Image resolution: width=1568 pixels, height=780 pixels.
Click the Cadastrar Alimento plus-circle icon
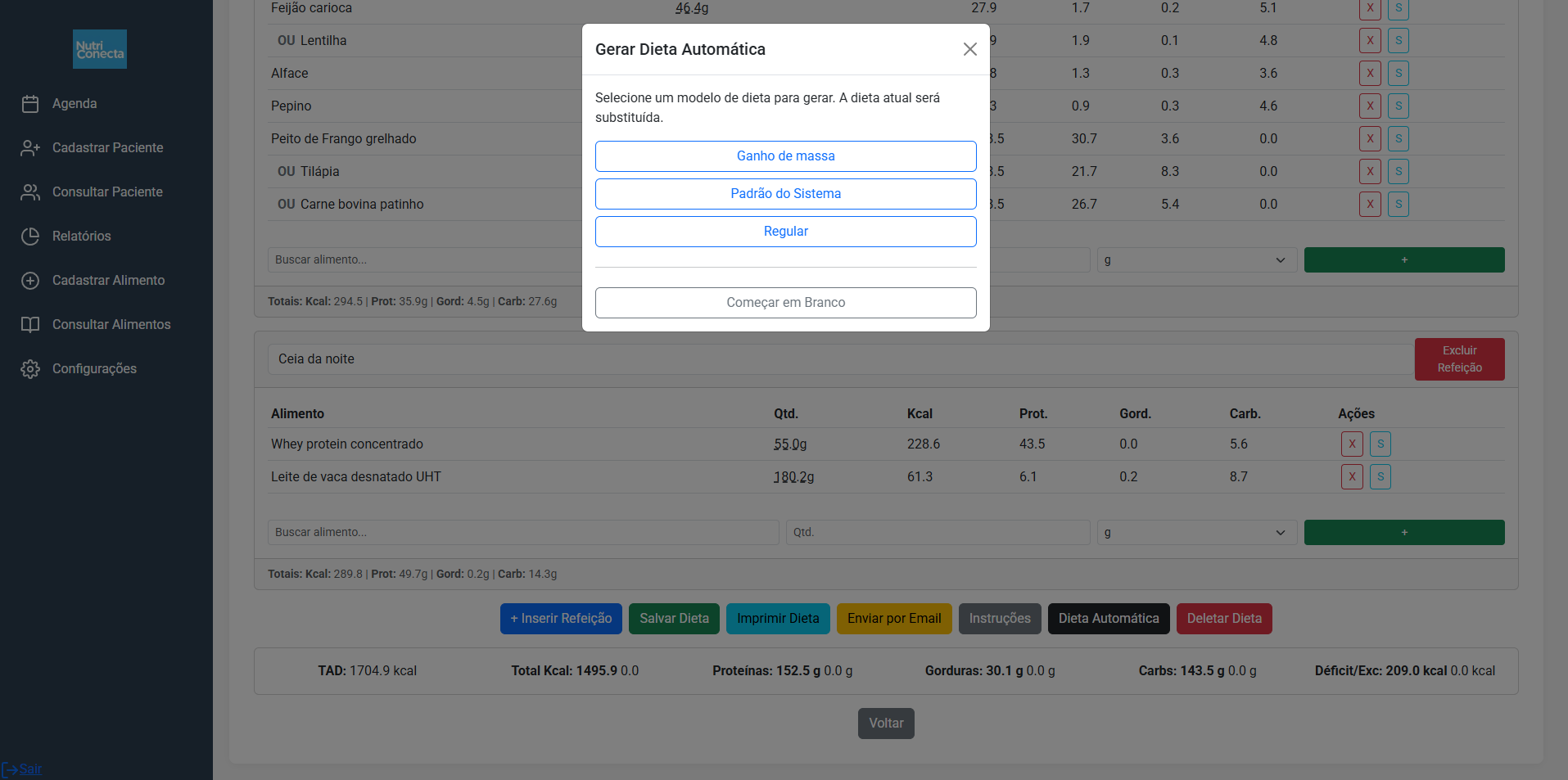point(30,281)
